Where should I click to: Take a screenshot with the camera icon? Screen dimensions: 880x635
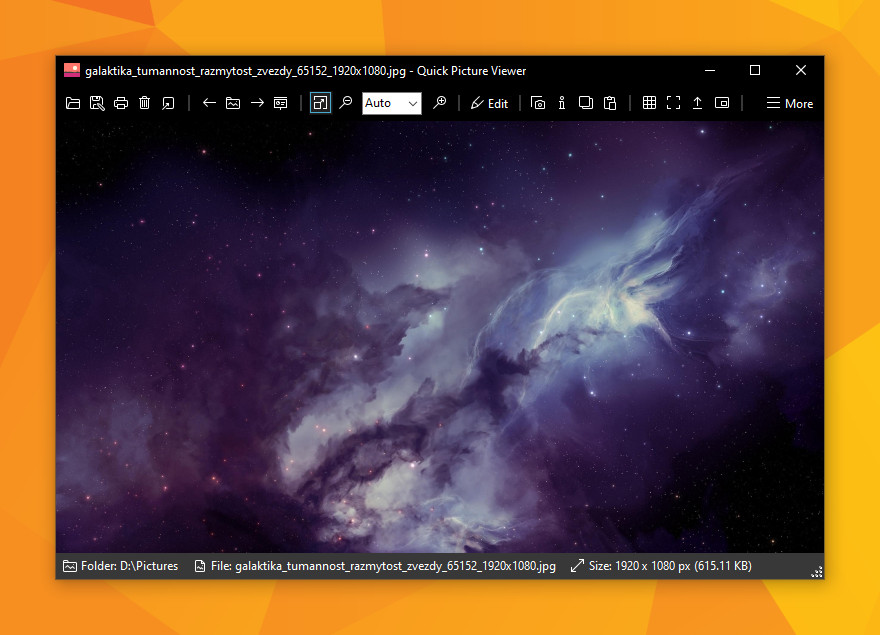click(x=538, y=103)
